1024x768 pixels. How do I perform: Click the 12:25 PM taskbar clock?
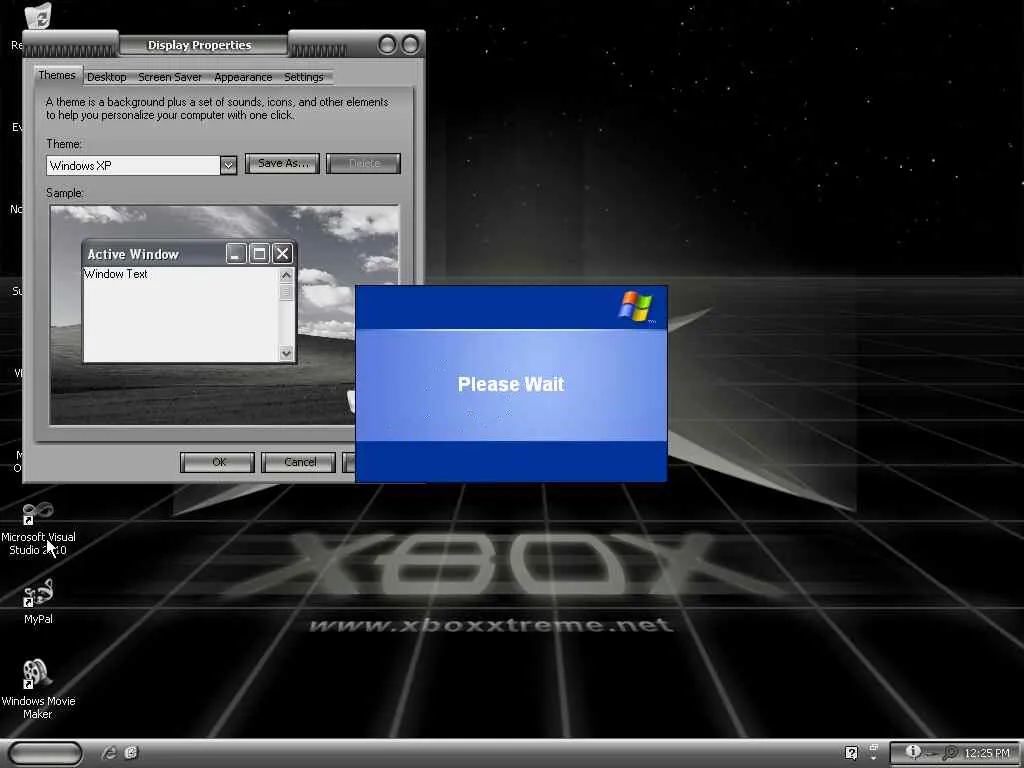pos(986,753)
